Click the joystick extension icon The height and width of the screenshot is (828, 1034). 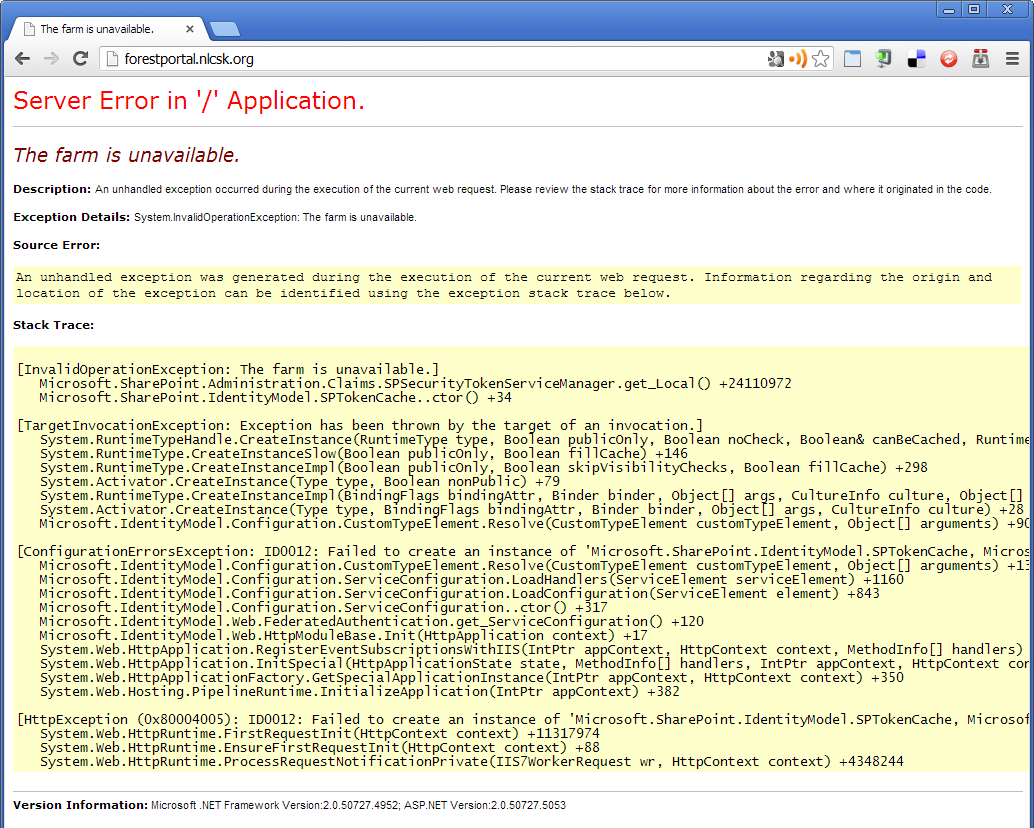[x=980, y=59]
